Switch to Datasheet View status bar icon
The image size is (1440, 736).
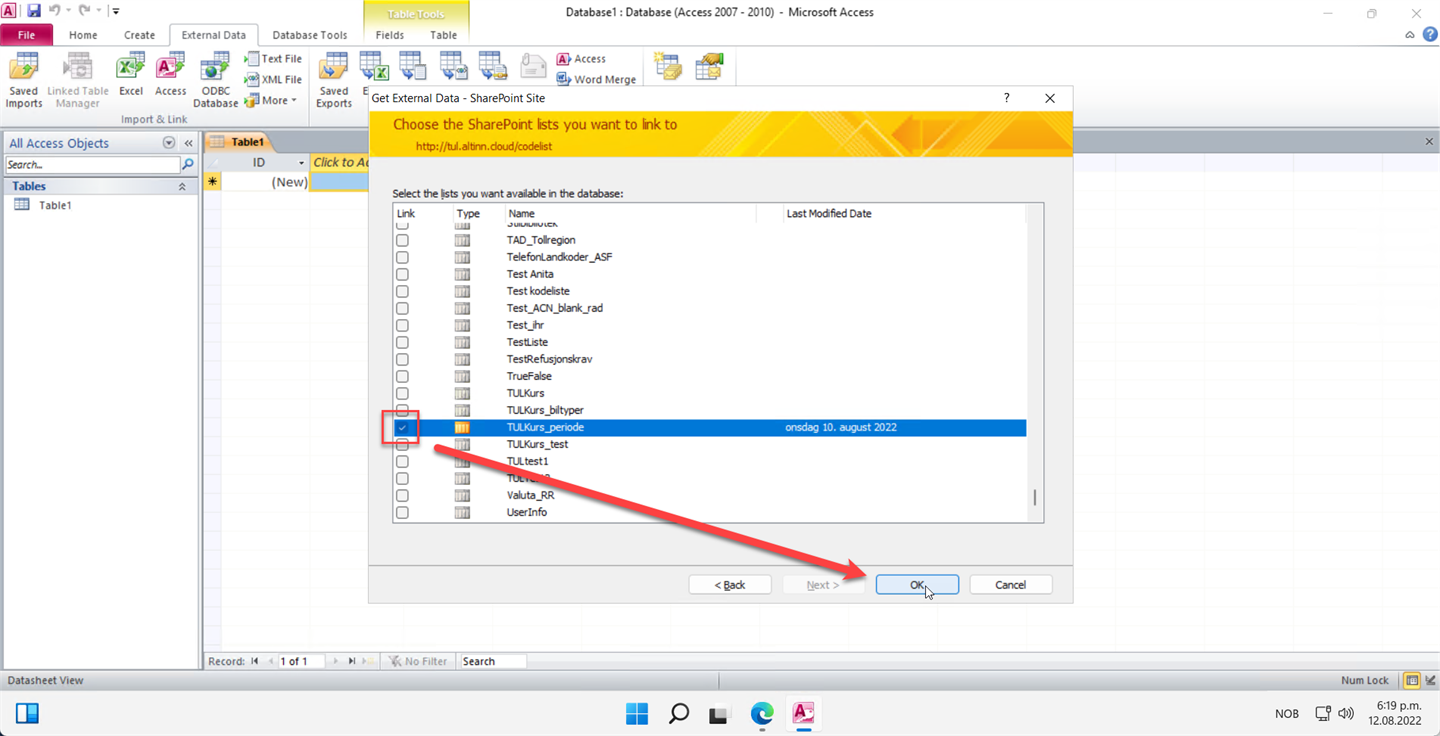tap(1412, 680)
